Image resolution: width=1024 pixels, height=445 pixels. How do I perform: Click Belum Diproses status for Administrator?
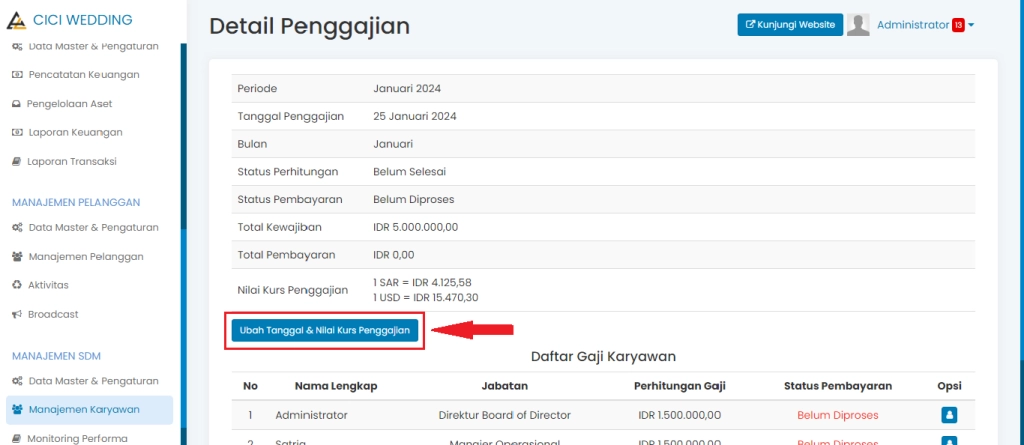(x=837, y=414)
